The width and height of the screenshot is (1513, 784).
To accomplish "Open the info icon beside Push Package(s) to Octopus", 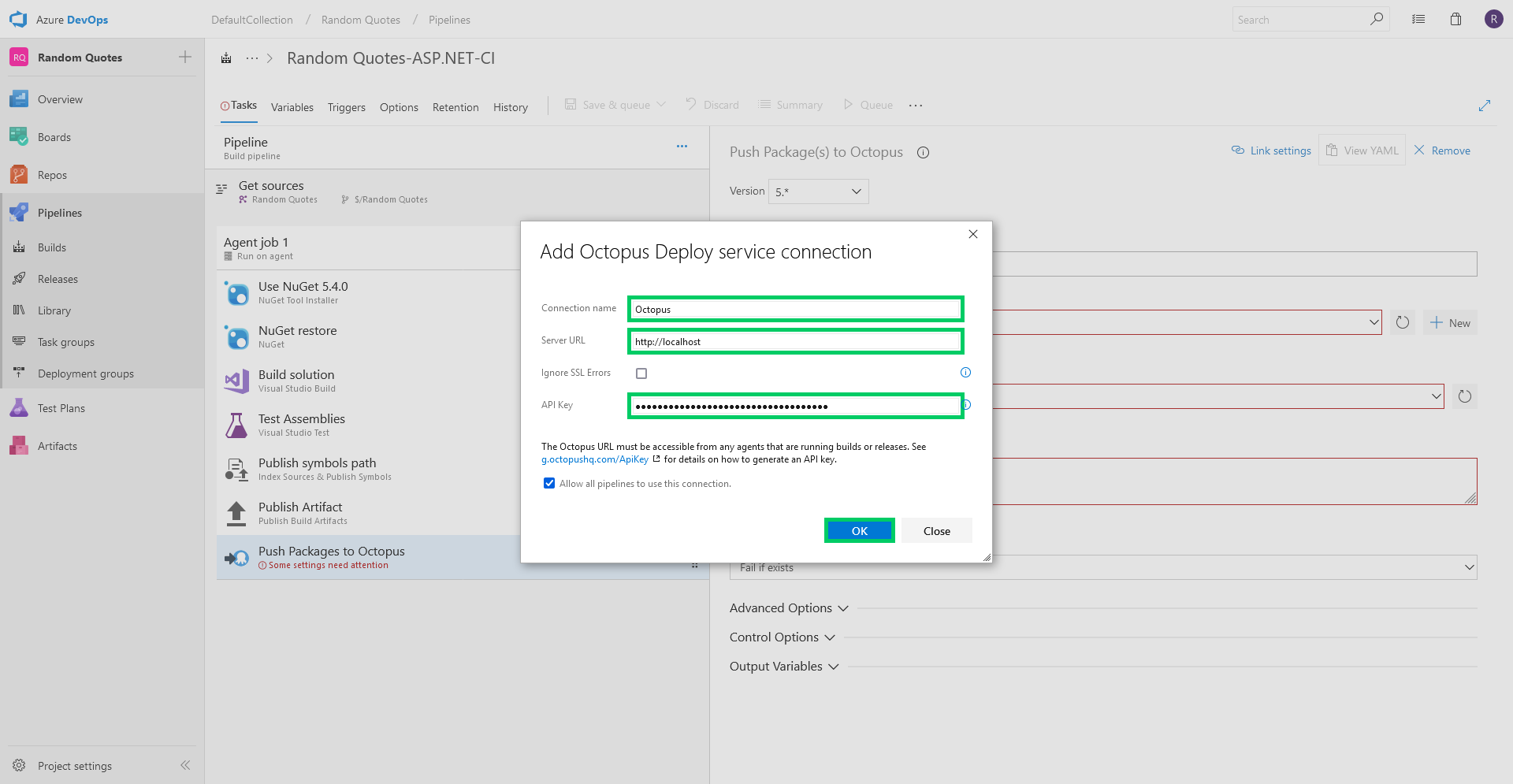I will [x=923, y=153].
